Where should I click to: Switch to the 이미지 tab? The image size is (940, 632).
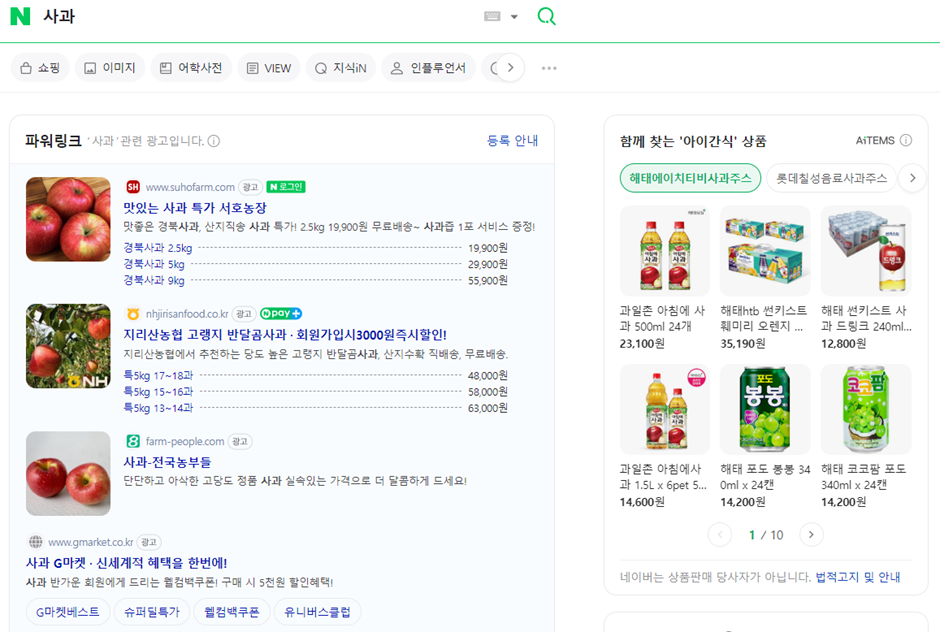pos(110,68)
